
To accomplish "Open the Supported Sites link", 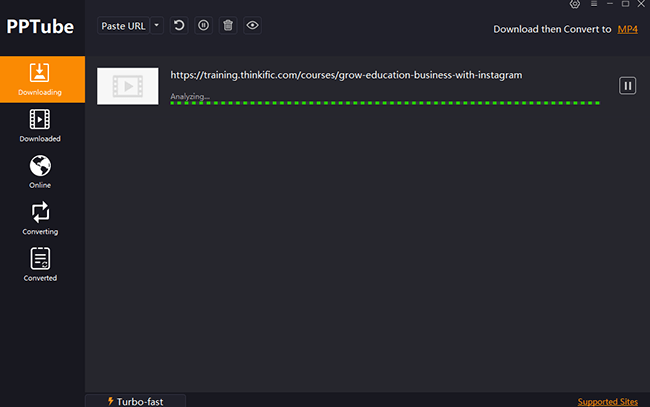I will point(608,402).
